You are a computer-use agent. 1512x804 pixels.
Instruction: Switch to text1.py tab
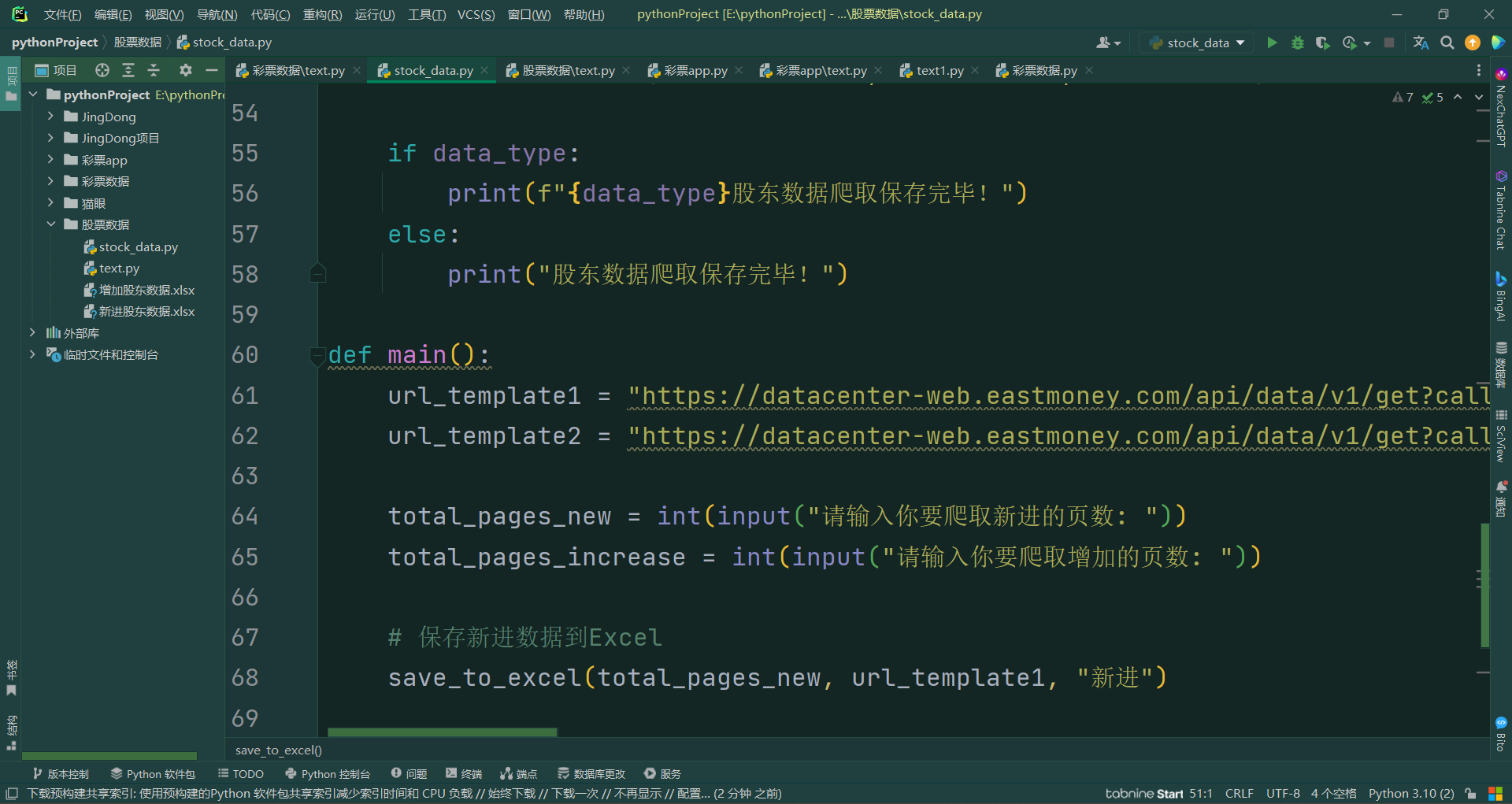tap(940, 70)
